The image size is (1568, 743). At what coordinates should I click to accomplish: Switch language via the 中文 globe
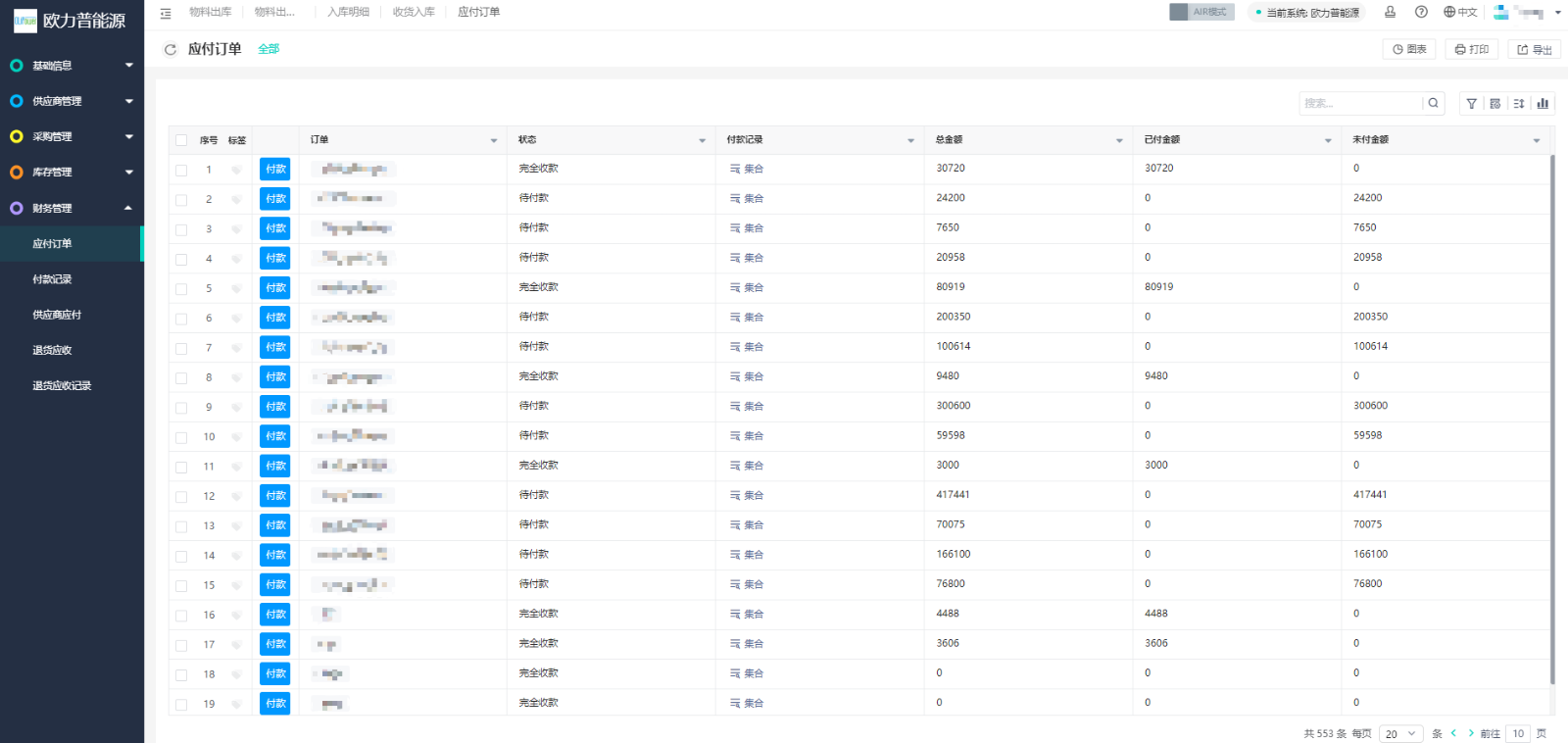[x=1460, y=12]
